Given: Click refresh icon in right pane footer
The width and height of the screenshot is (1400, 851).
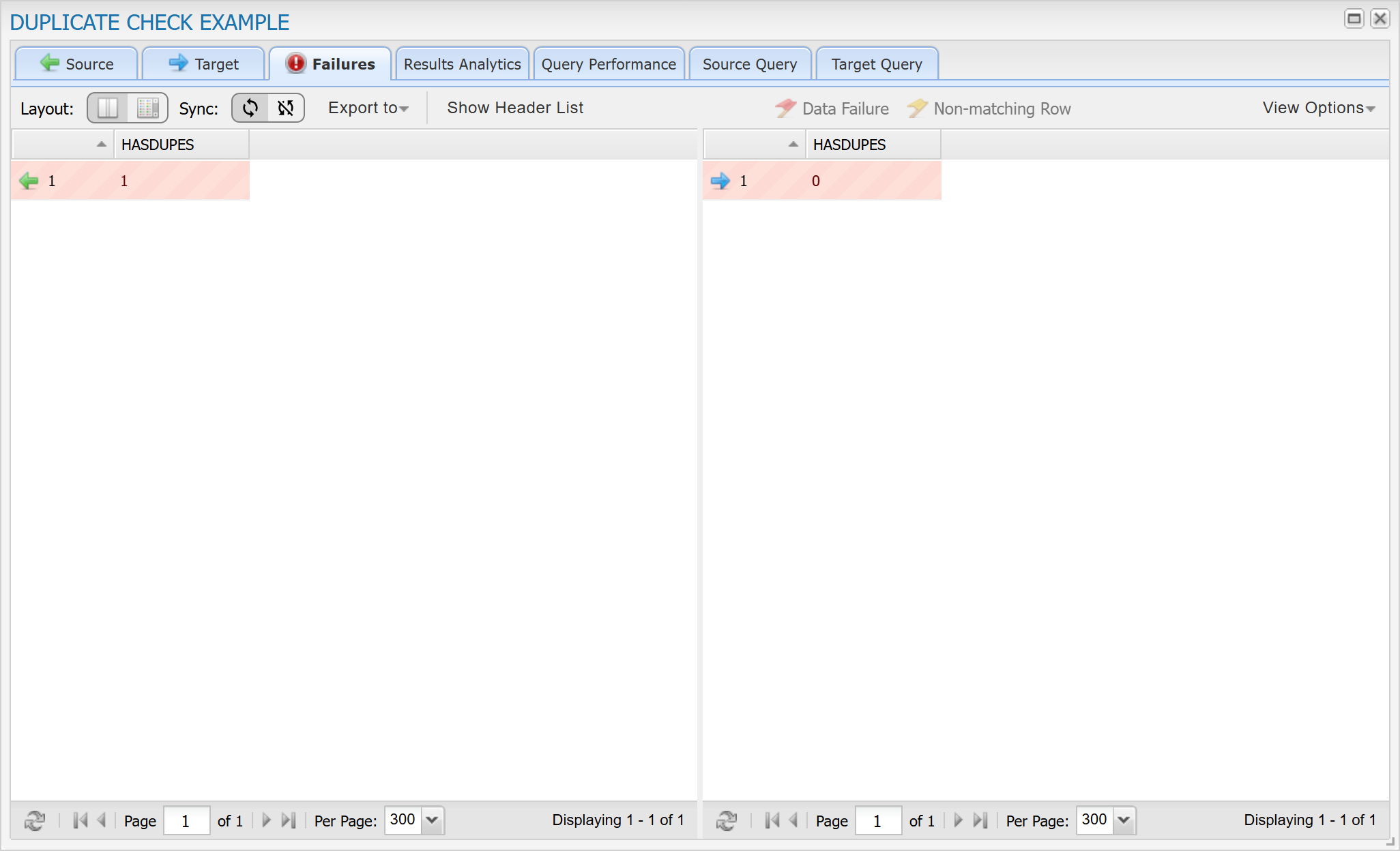Looking at the screenshot, I should coord(727,820).
